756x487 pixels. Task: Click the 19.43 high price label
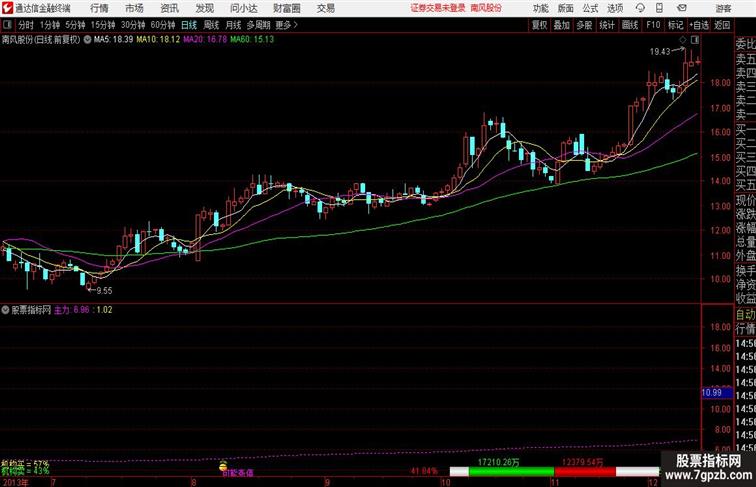660,51
